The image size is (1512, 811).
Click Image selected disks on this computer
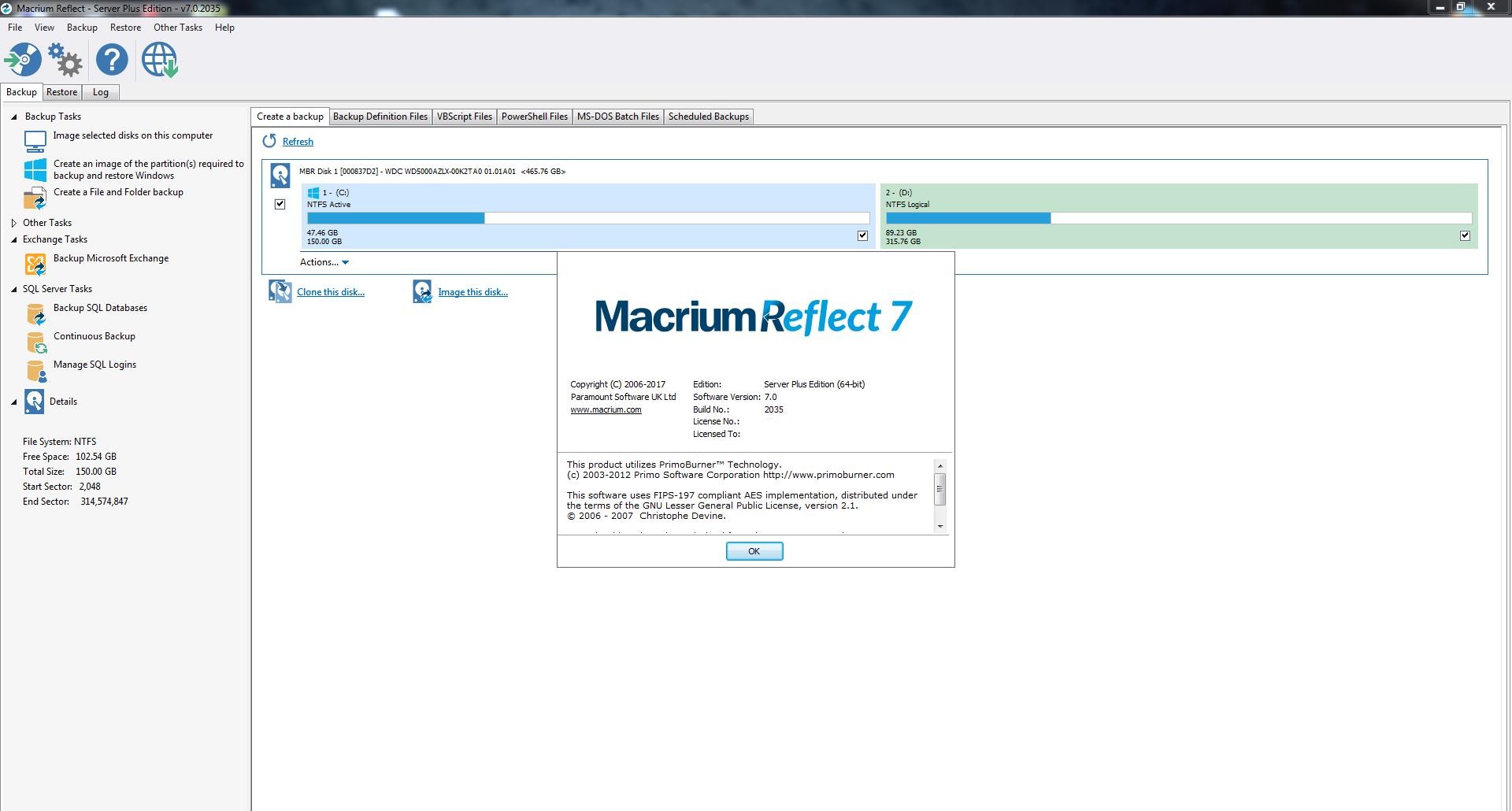coord(133,135)
